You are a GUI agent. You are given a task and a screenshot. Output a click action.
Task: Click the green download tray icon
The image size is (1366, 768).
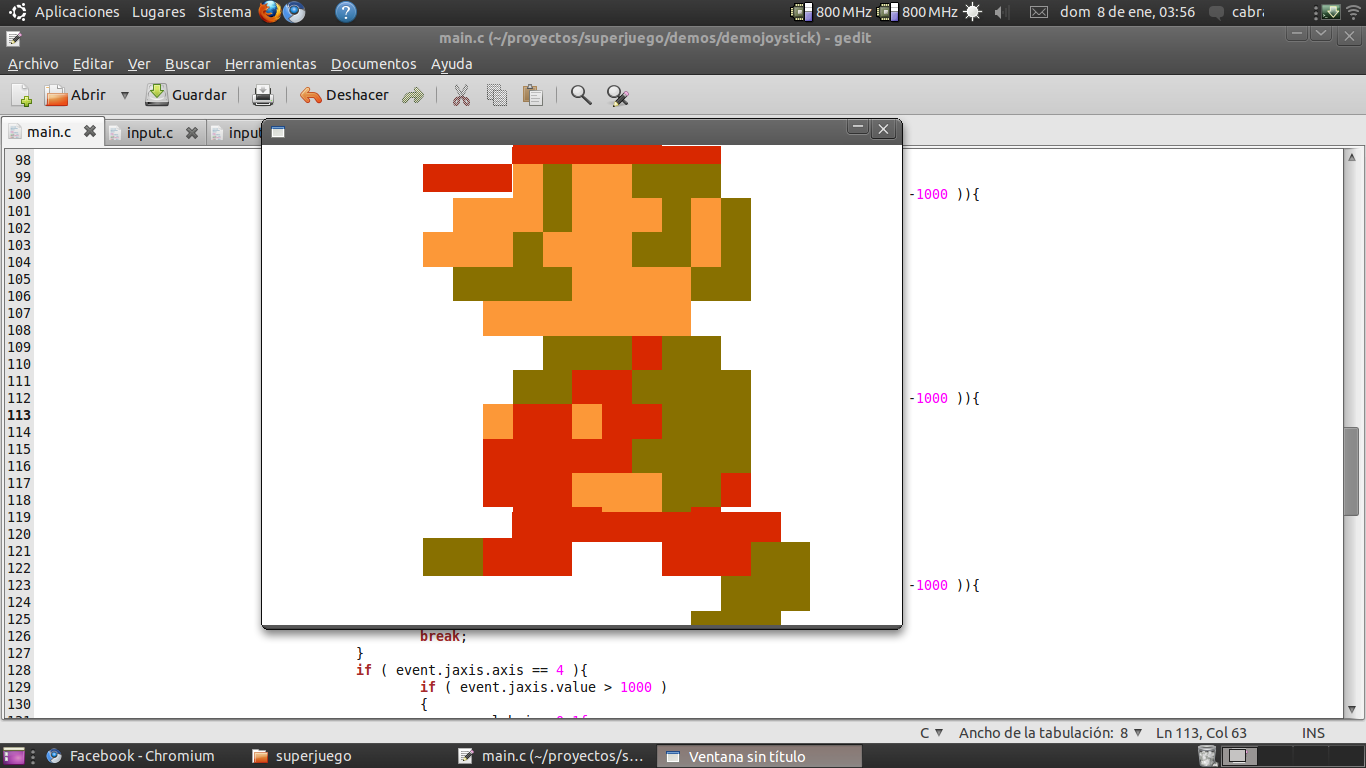coord(1330,12)
